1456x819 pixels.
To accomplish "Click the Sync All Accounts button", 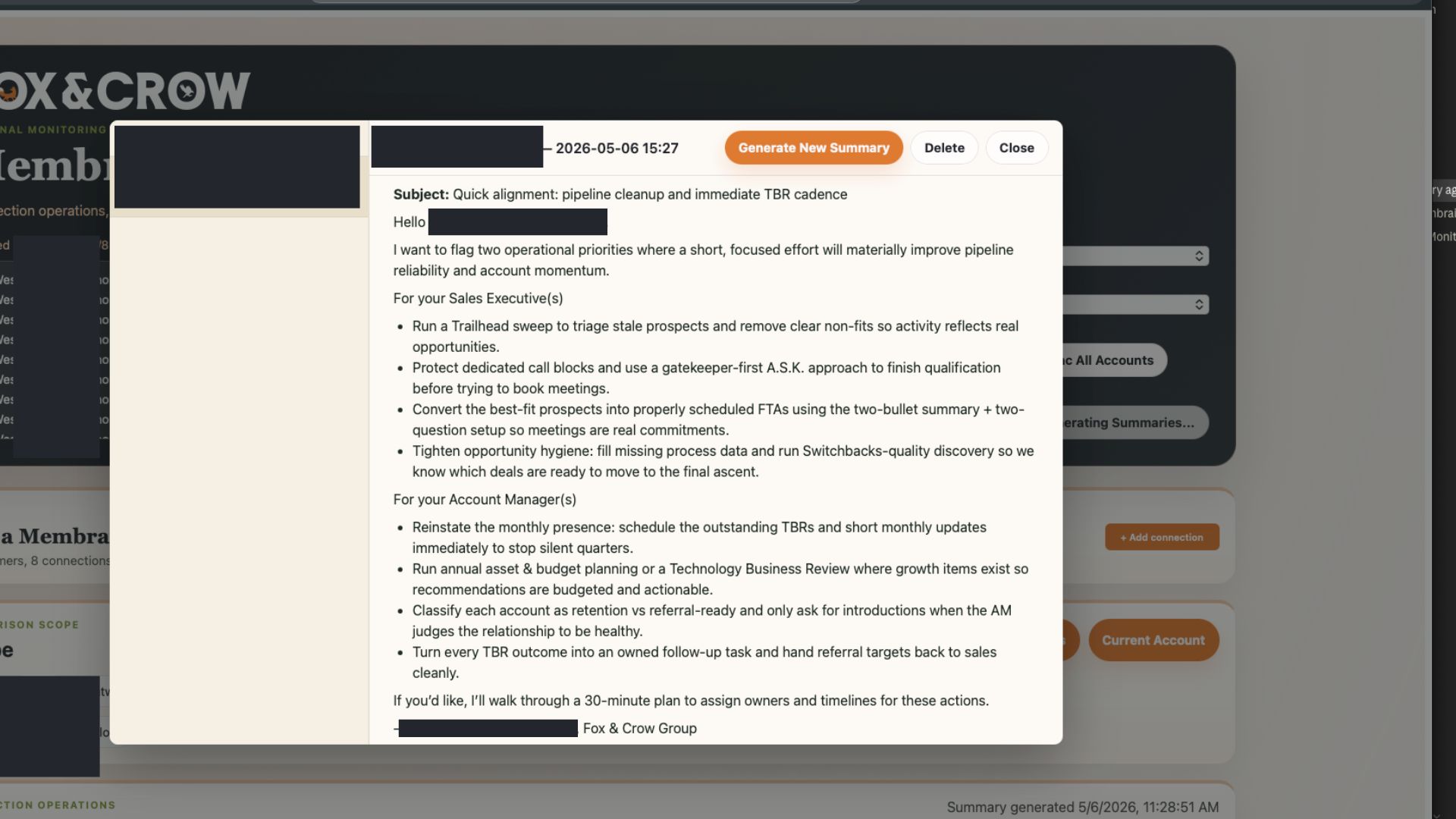I will (1113, 360).
